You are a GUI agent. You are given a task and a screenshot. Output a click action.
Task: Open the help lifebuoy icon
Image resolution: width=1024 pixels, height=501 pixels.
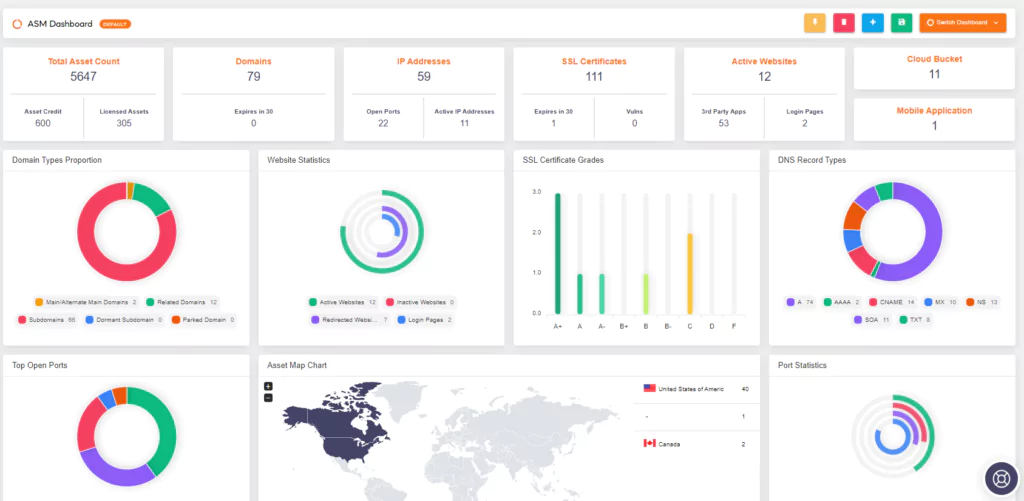click(1001, 478)
